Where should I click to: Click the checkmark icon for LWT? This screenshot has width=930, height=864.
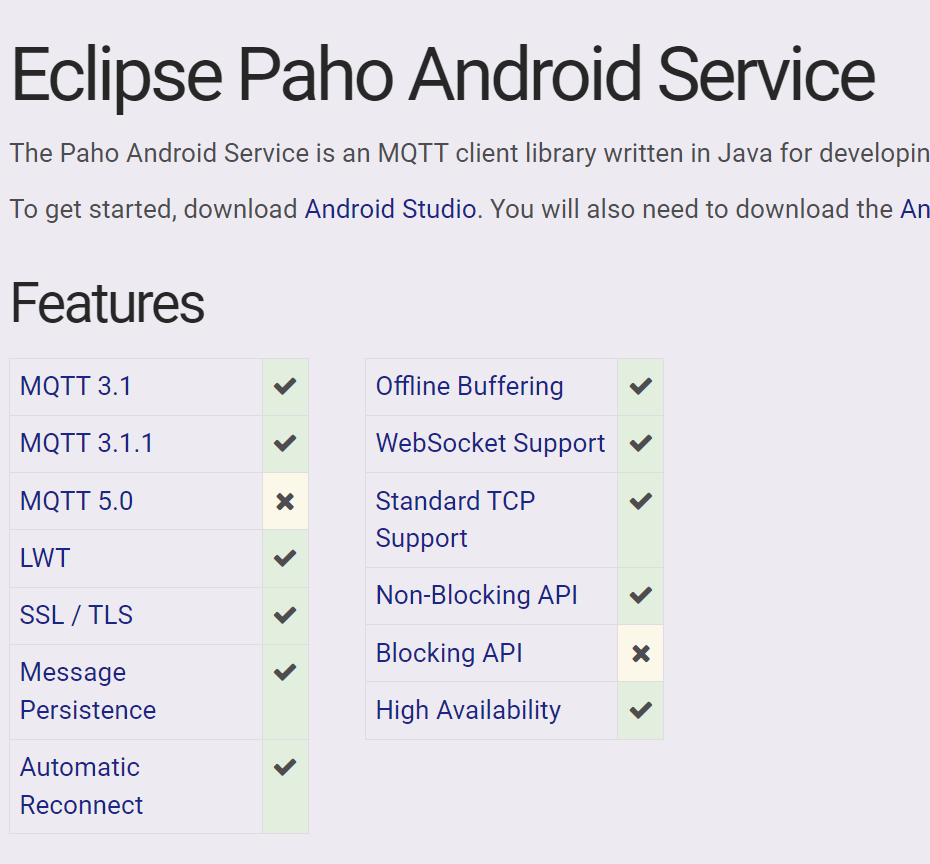285,559
